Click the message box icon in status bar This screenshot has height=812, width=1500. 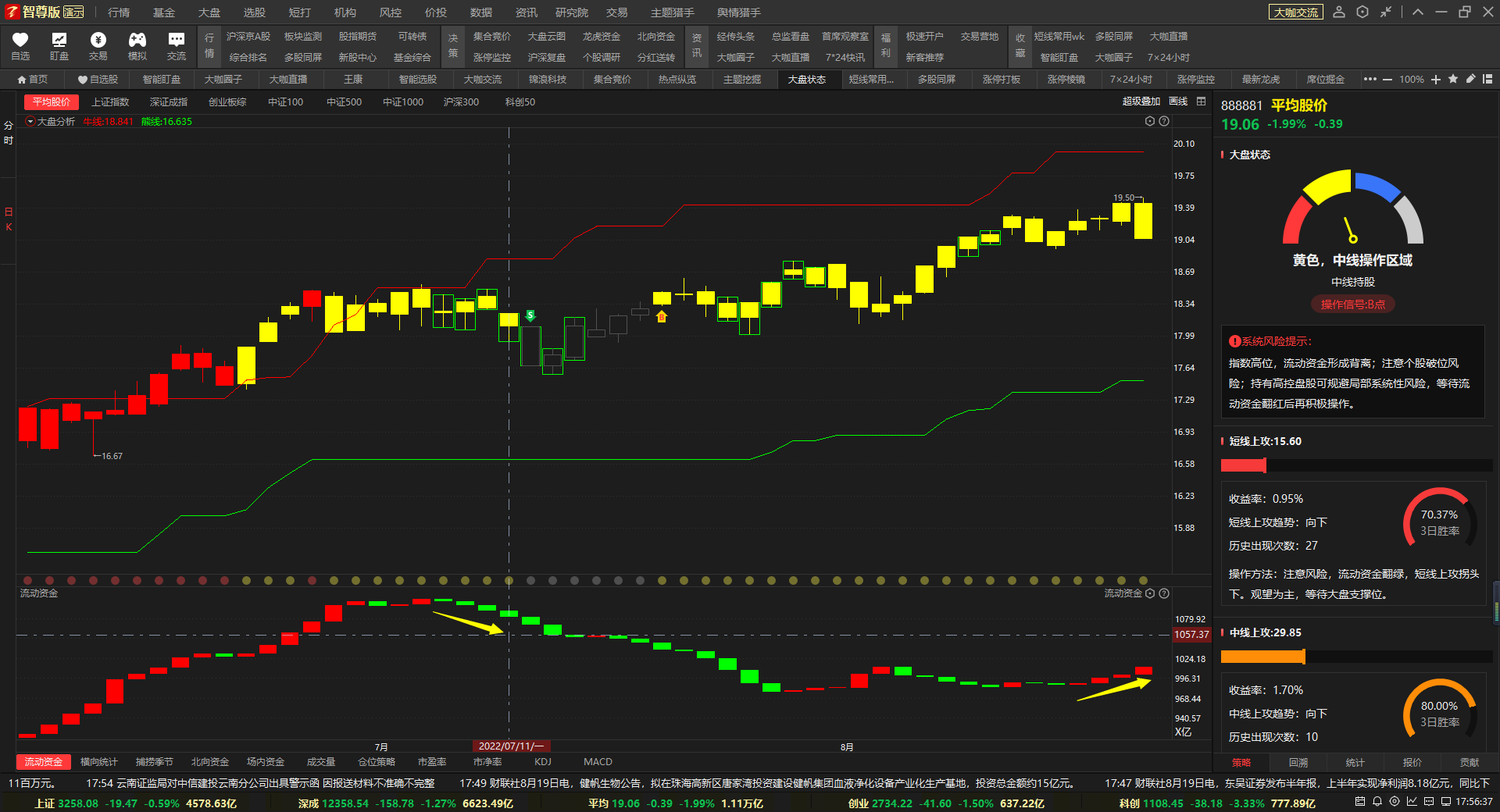click(1429, 802)
